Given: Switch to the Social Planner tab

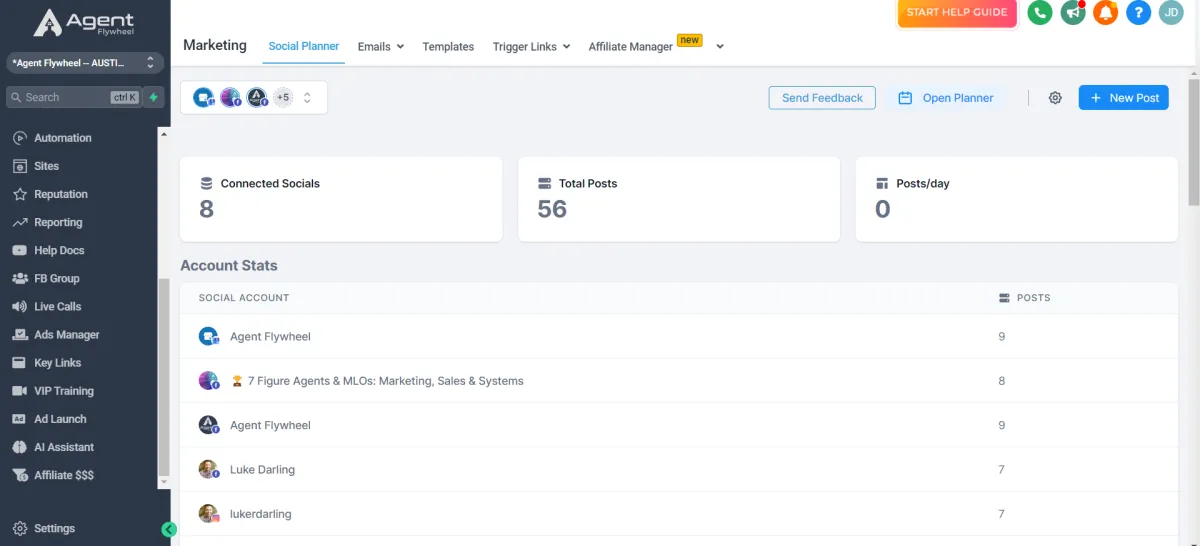Looking at the screenshot, I should click(304, 46).
